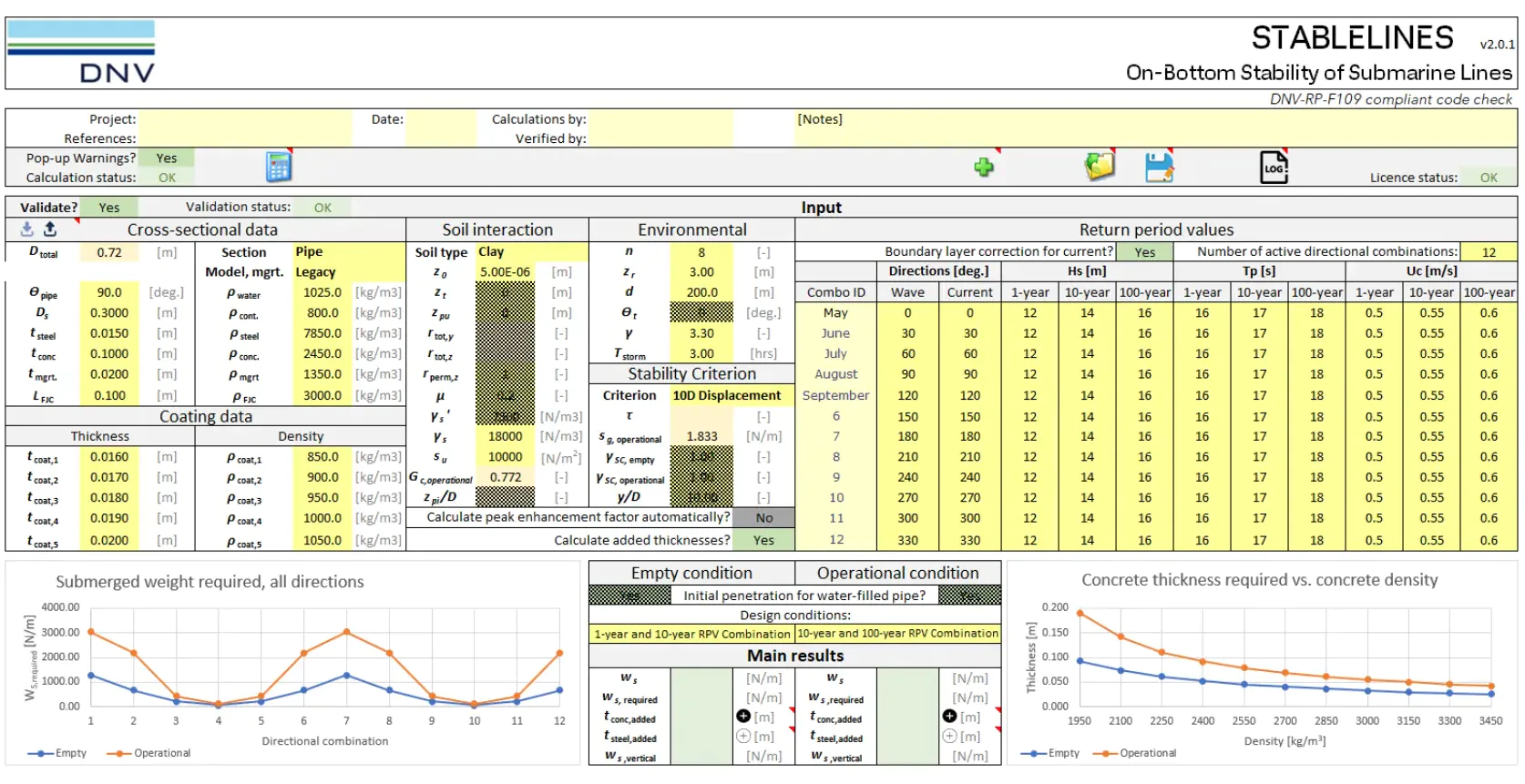Image resolution: width=1525 pixels, height=784 pixels.
Task: Click the Coating data section header
Action: [206, 416]
